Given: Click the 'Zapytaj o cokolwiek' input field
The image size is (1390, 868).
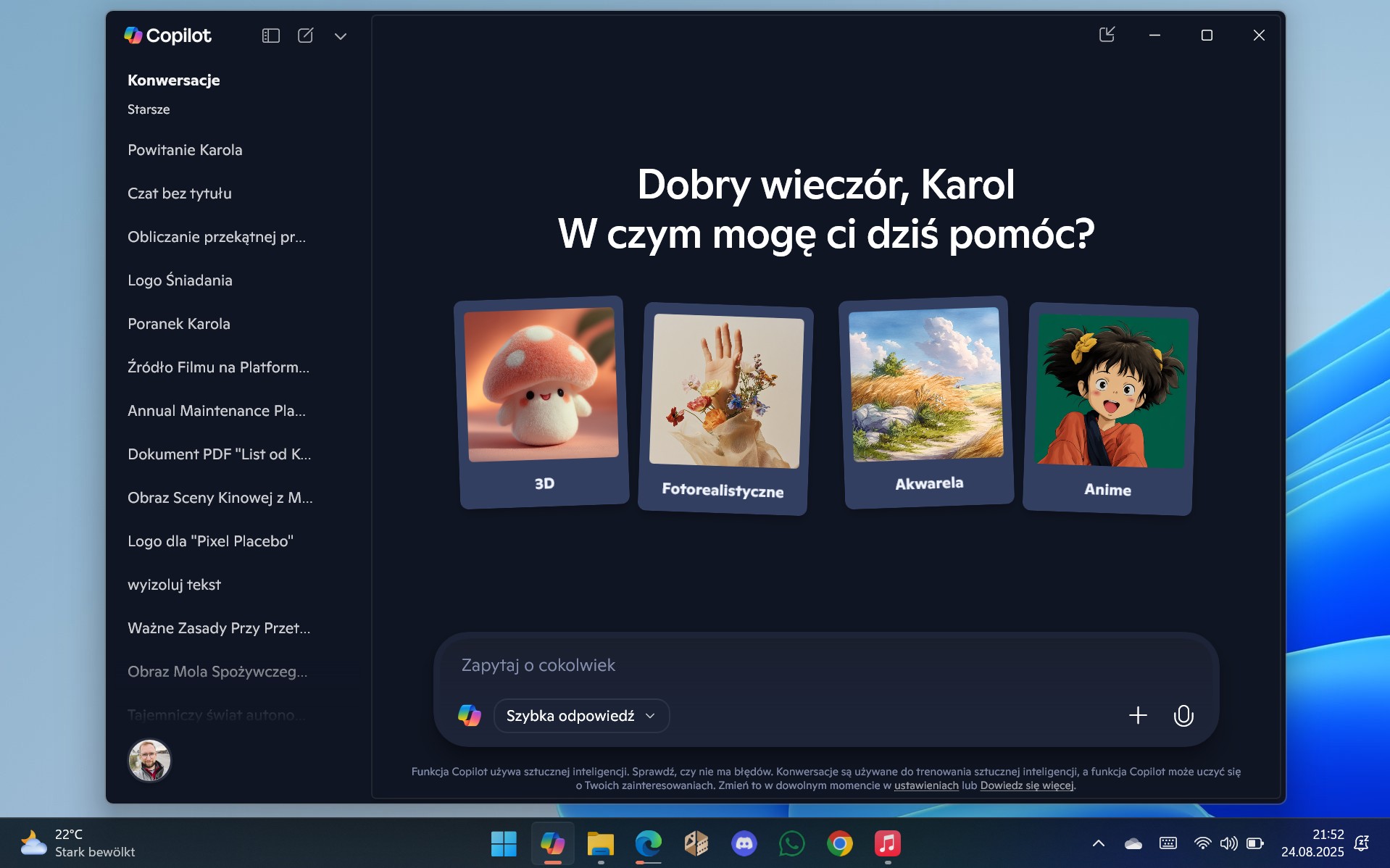Looking at the screenshot, I should [x=826, y=665].
